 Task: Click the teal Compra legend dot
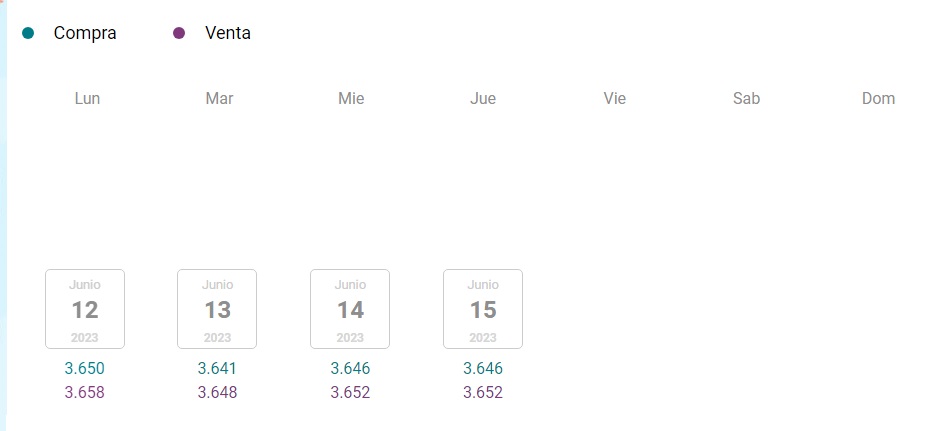point(28,33)
